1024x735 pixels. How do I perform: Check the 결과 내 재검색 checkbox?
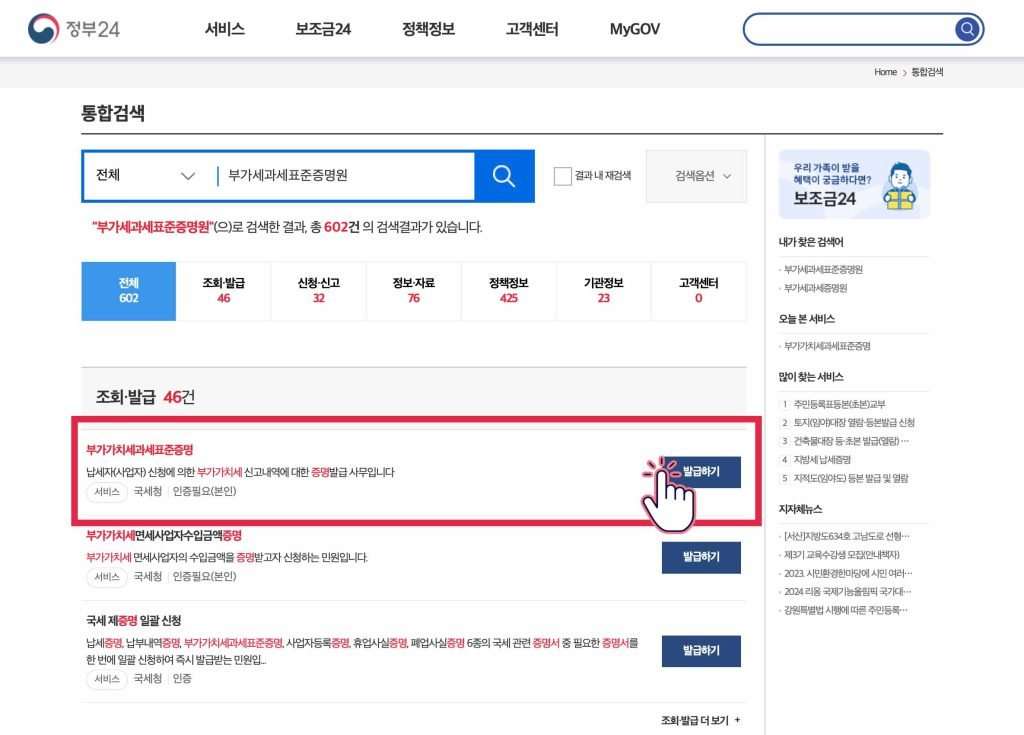562,176
